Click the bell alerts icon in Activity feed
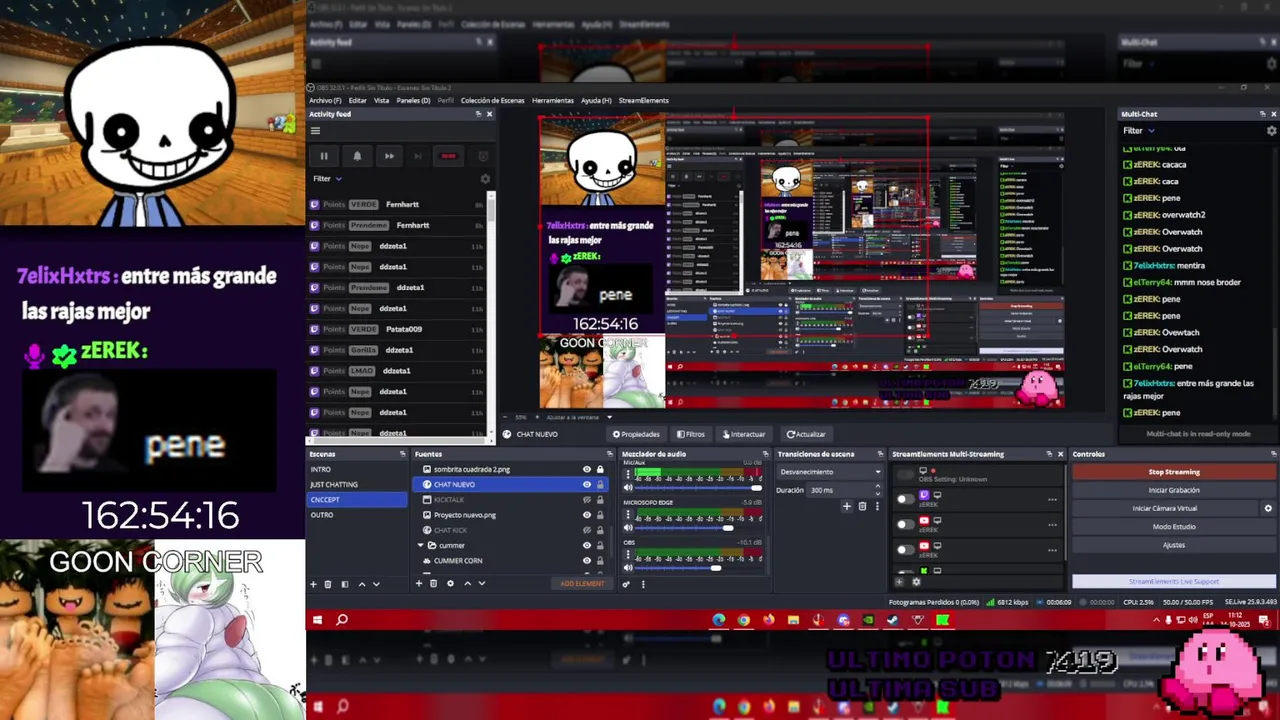 click(x=357, y=156)
